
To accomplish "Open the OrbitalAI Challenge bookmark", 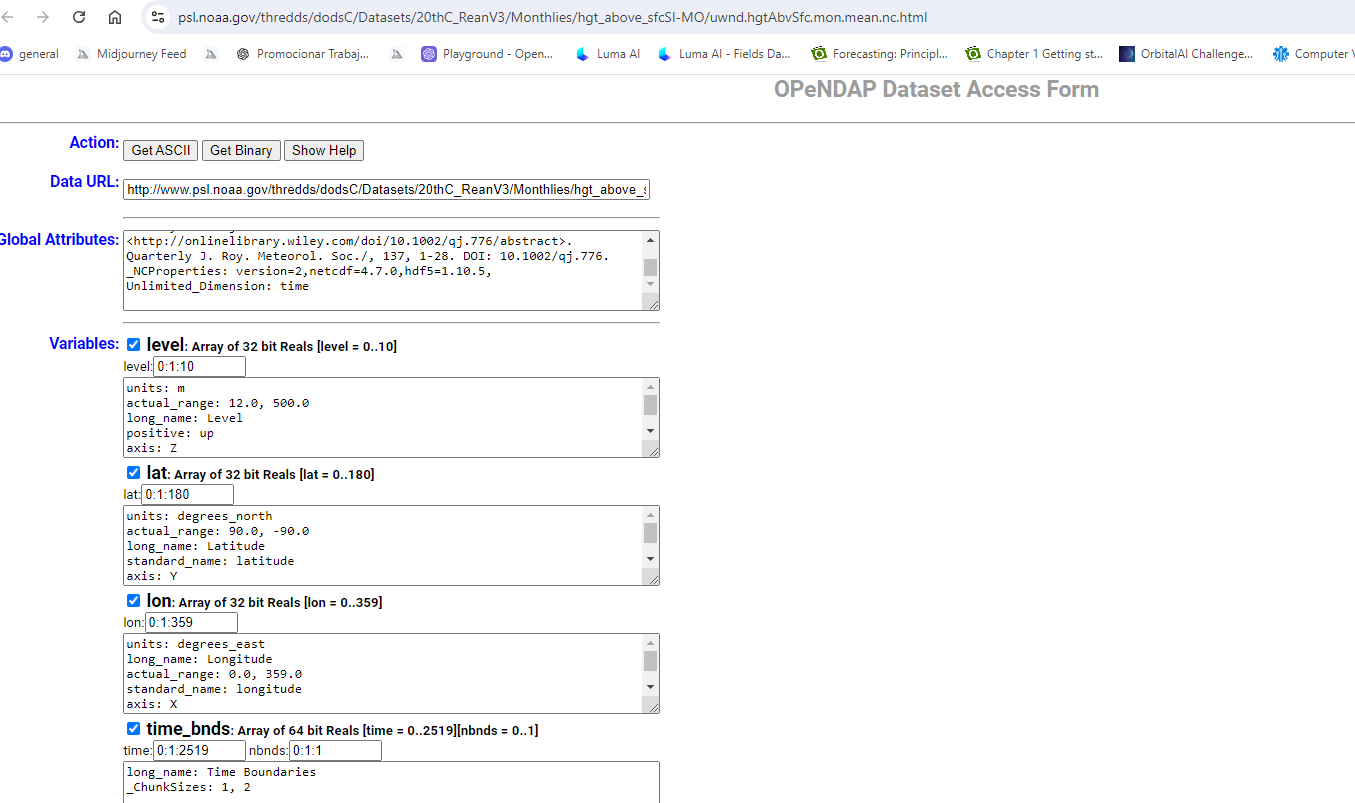I will coord(1186,54).
